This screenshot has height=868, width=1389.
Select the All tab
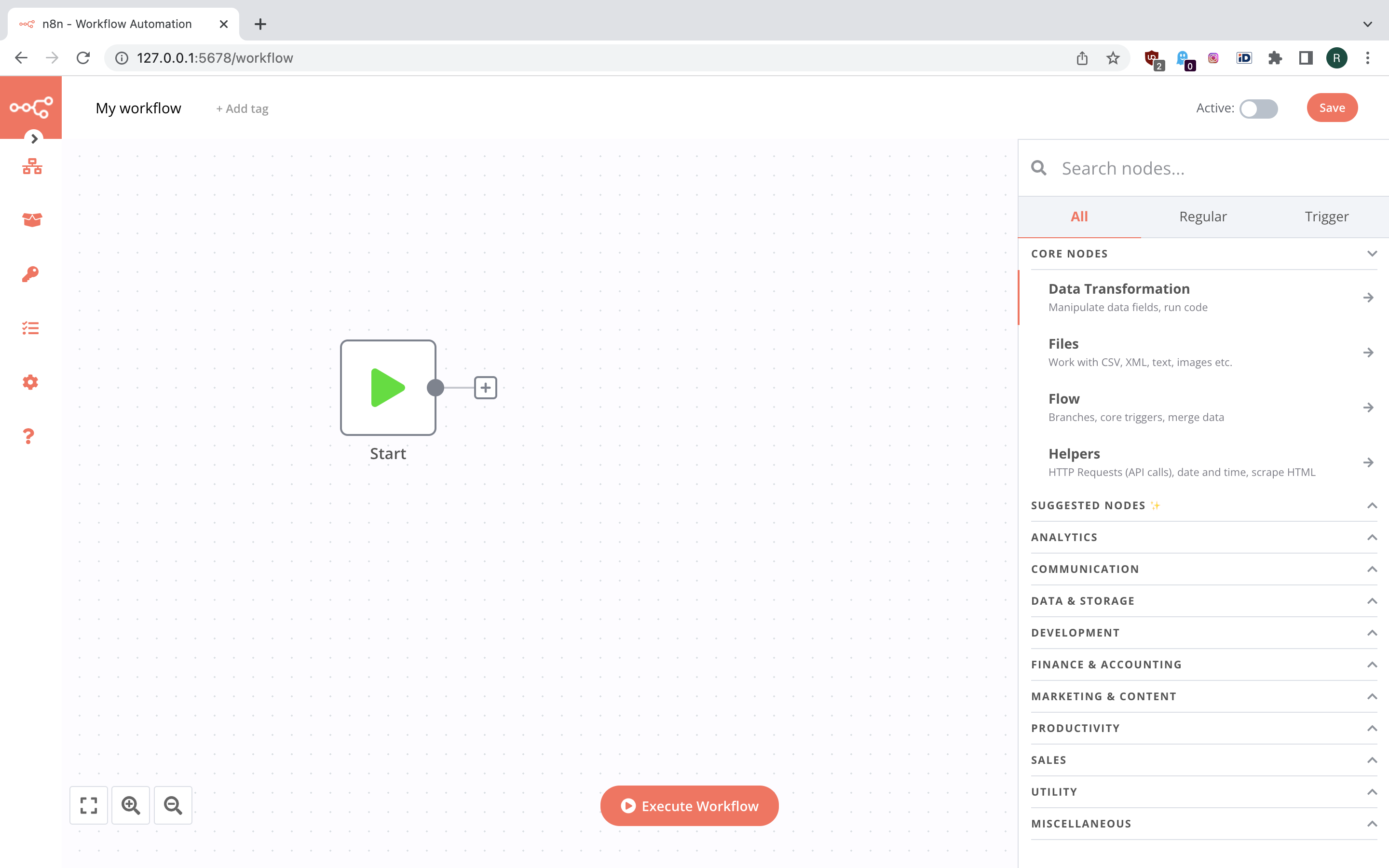pyautogui.click(x=1079, y=217)
